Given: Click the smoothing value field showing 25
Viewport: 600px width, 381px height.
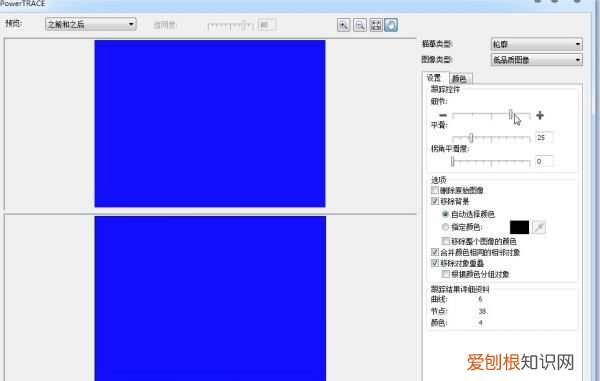Looking at the screenshot, I should click(544, 137).
